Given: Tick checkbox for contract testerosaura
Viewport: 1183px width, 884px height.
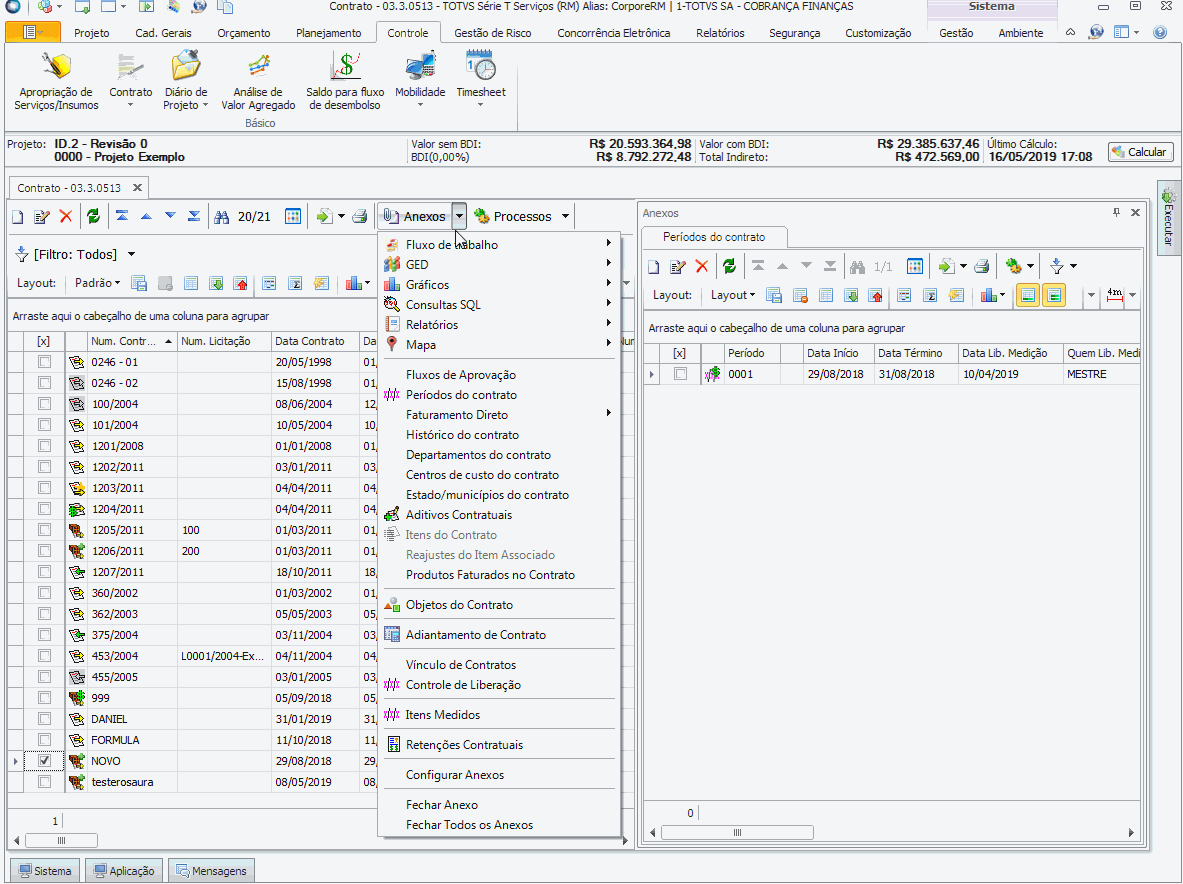Looking at the screenshot, I should tap(45, 782).
